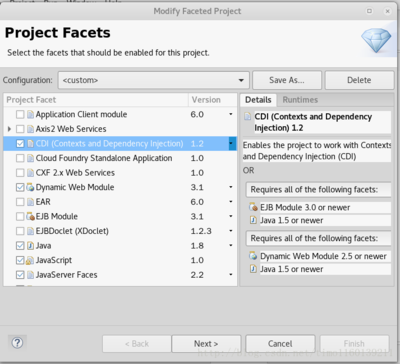Screen dimensions: 400x364
Task: Enable the Application Client module checkbox
Action: click(20, 114)
